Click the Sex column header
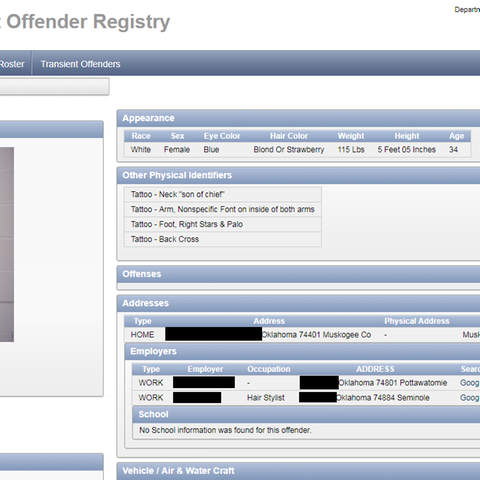Viewport: 480px width, 480px height. [177, 136]
